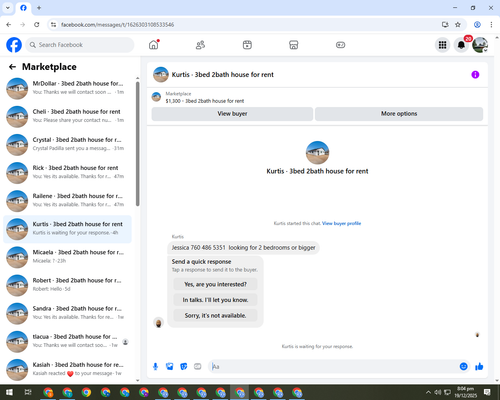Open the Micaela conversation
This screenshot has height=400, width=500.
[x=67, y=257]
